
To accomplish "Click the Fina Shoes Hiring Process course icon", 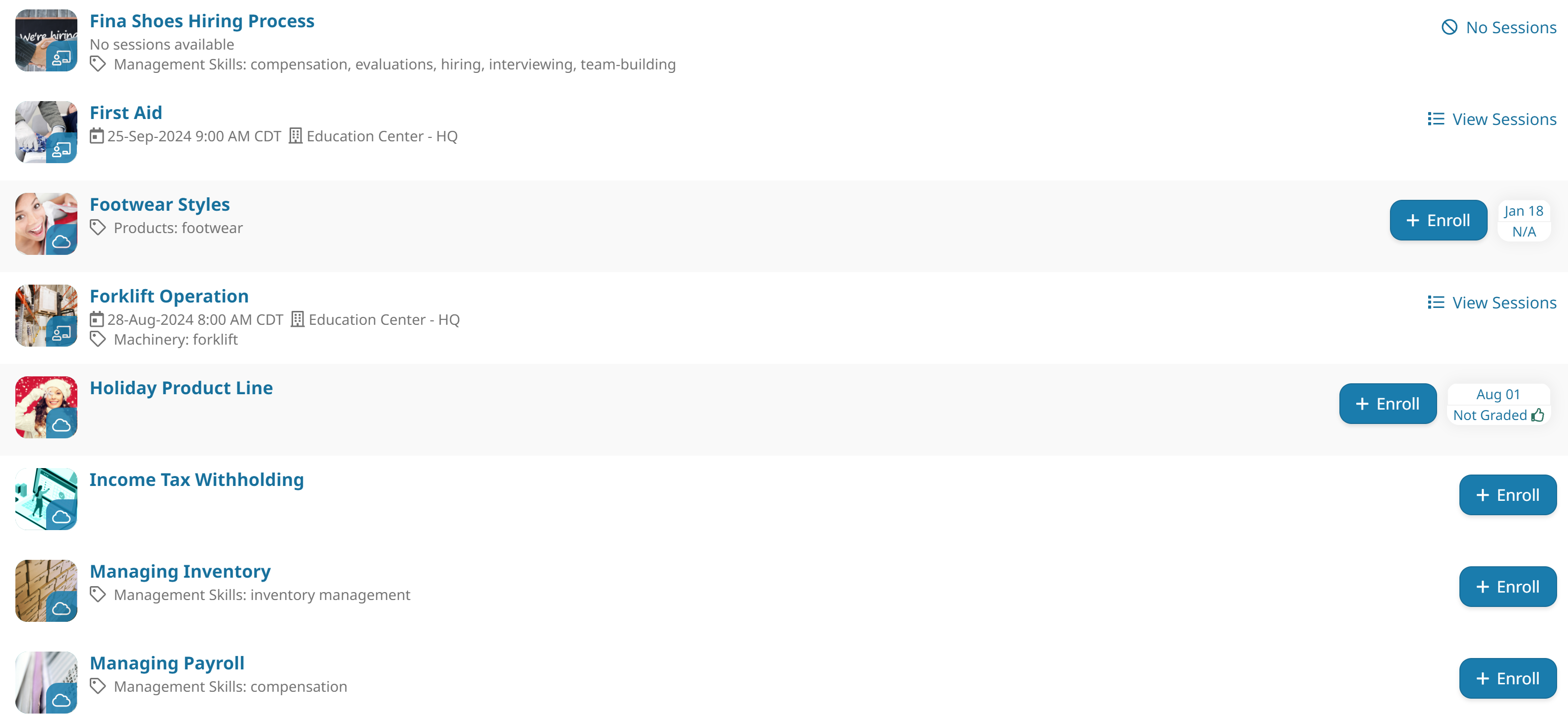I will [x=46, y=40].
